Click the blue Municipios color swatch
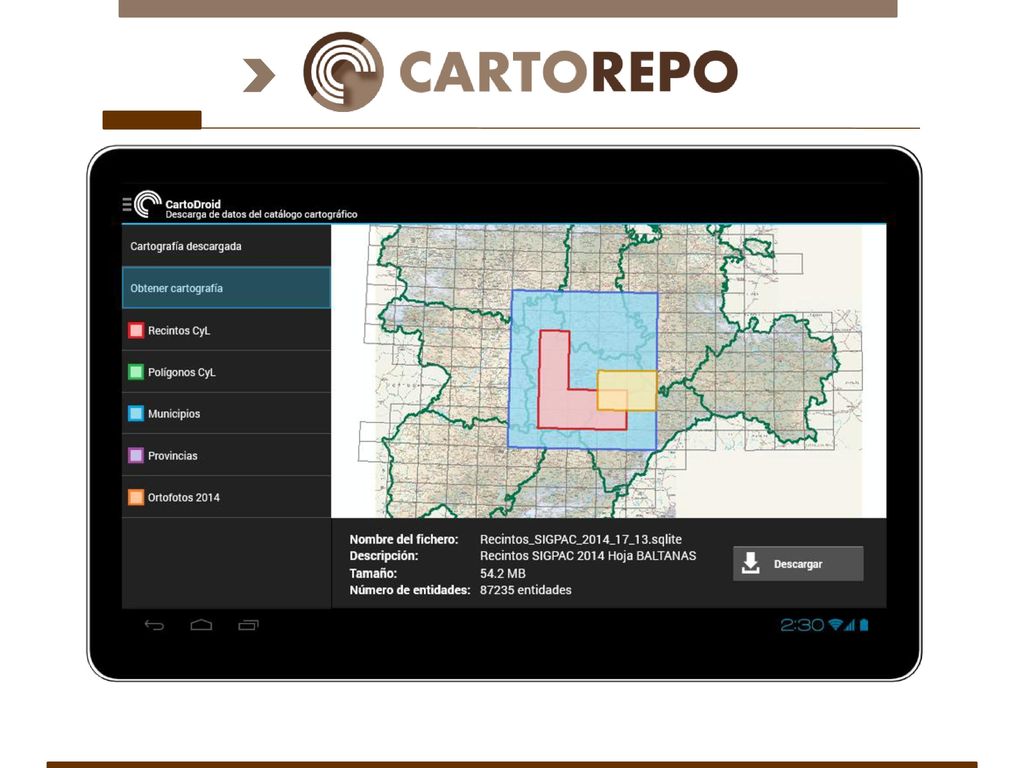Screen dimensions: 1024x768 coord(136,413)
